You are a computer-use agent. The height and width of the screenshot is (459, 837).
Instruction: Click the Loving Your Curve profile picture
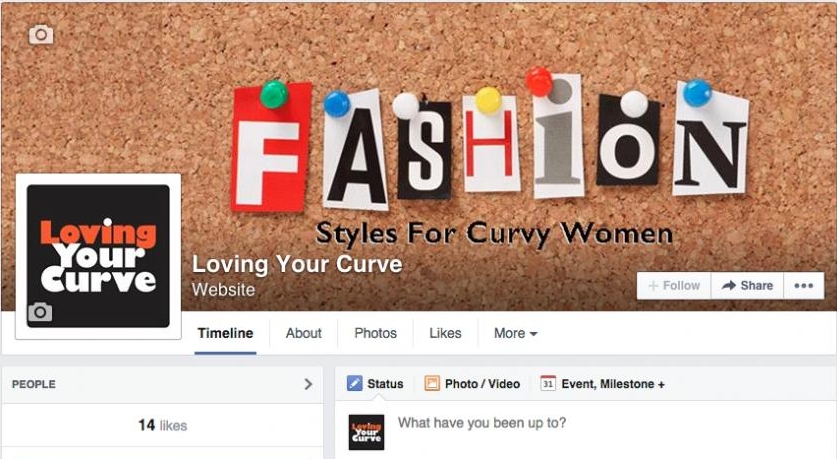click(x=98, y=256)
